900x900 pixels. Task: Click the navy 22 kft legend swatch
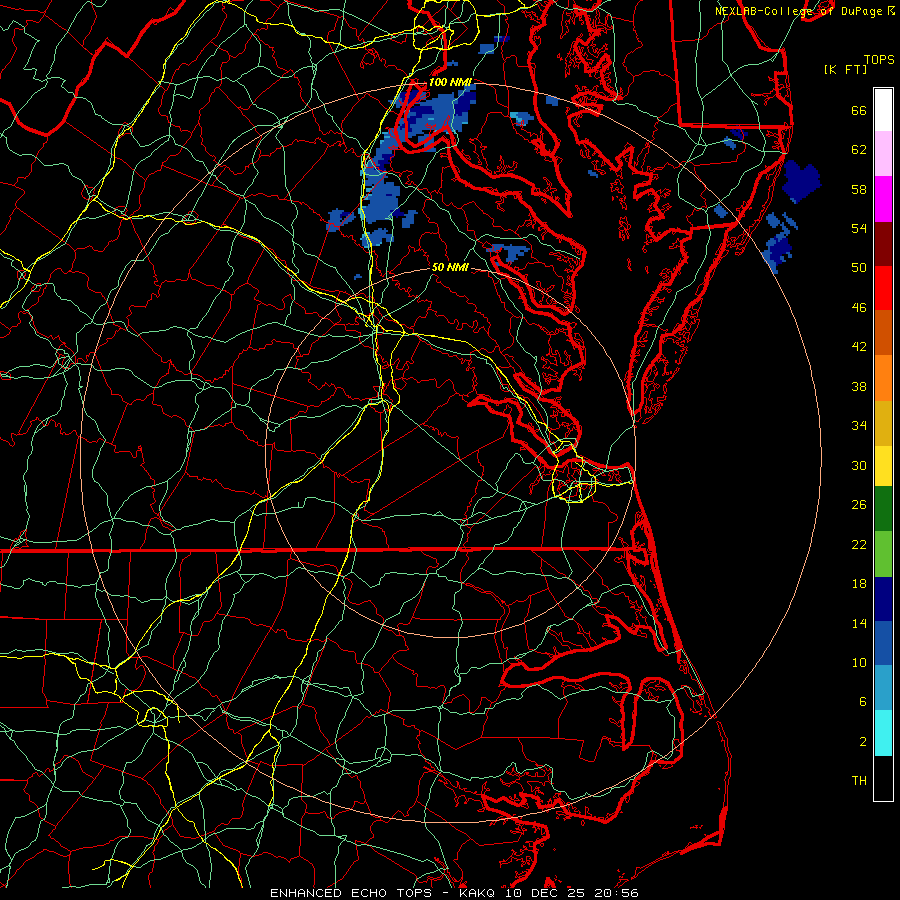pos(883,599)
